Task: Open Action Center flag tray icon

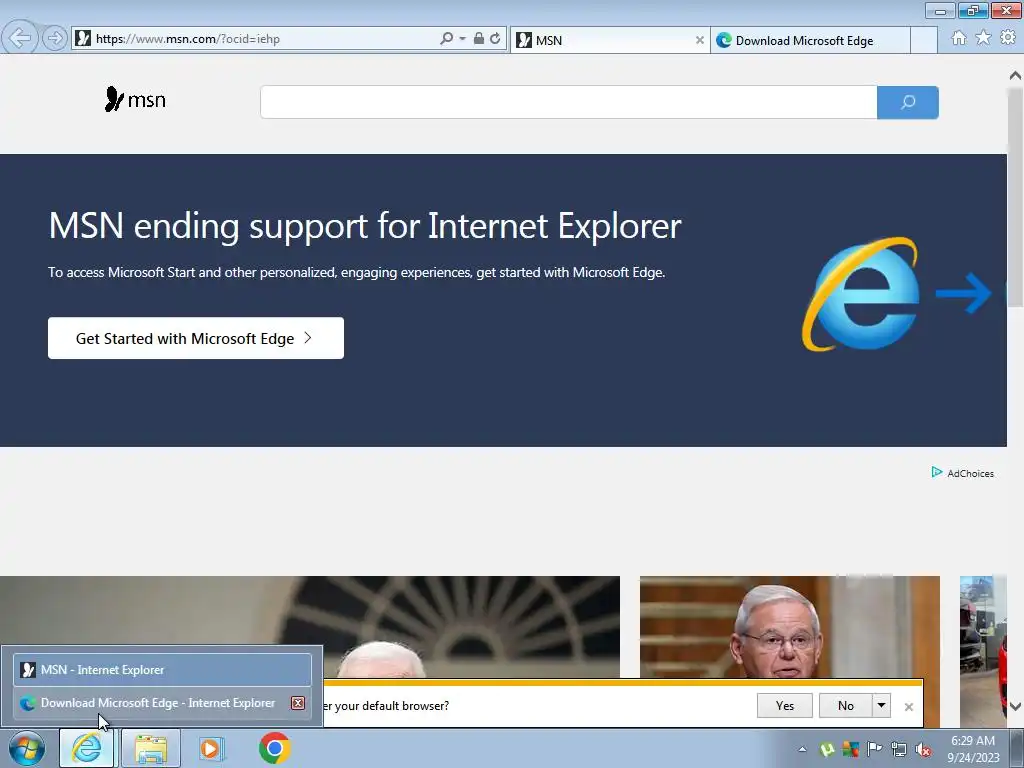Action: (874, 749)
